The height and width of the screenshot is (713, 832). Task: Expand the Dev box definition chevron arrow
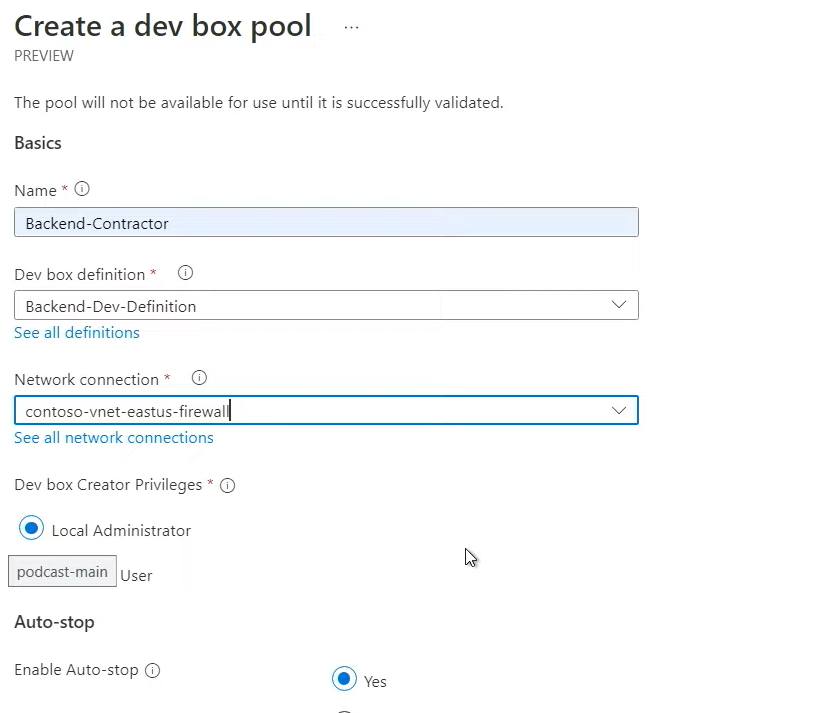coord(619,305)
